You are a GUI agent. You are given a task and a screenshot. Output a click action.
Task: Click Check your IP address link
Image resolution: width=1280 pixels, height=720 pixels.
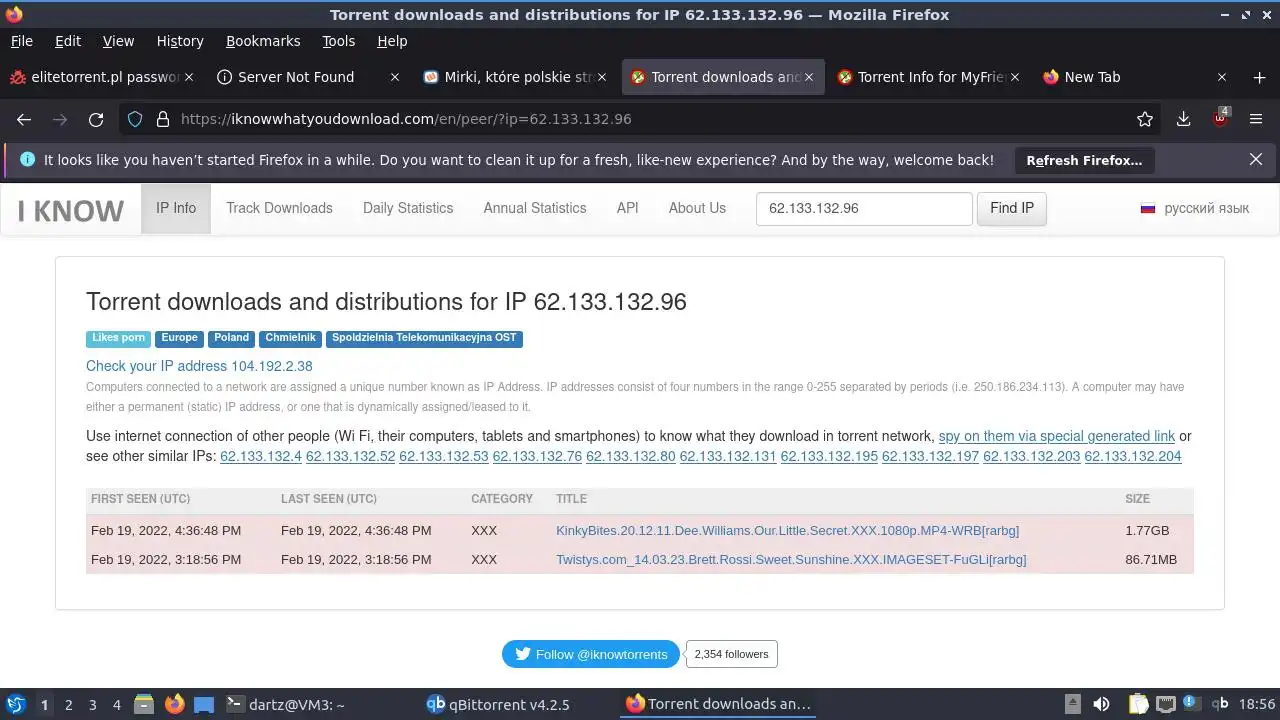[199, 366]
